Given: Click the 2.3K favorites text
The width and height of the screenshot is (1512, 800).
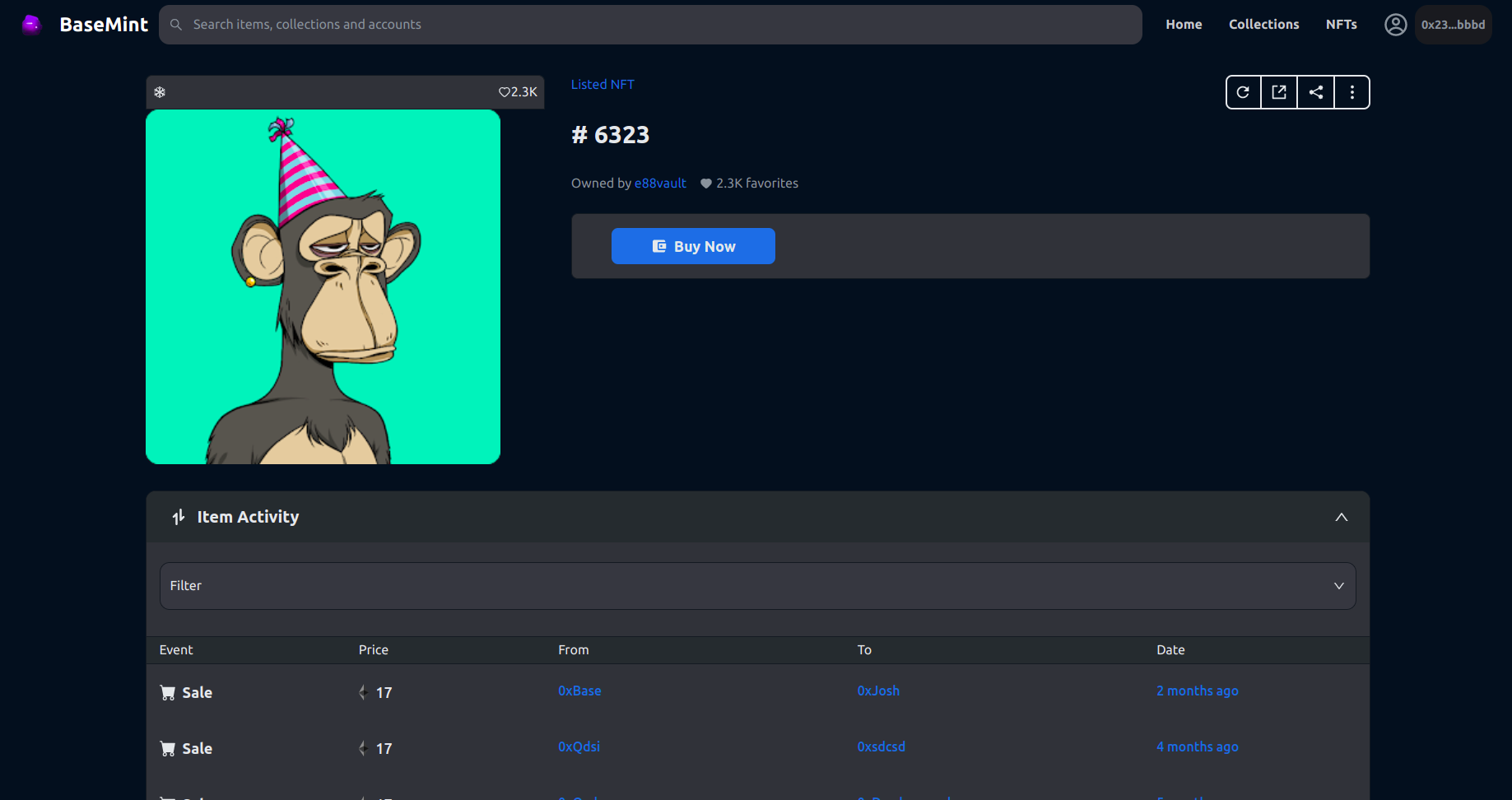Looking at the screenshot, I should (757, 184).
